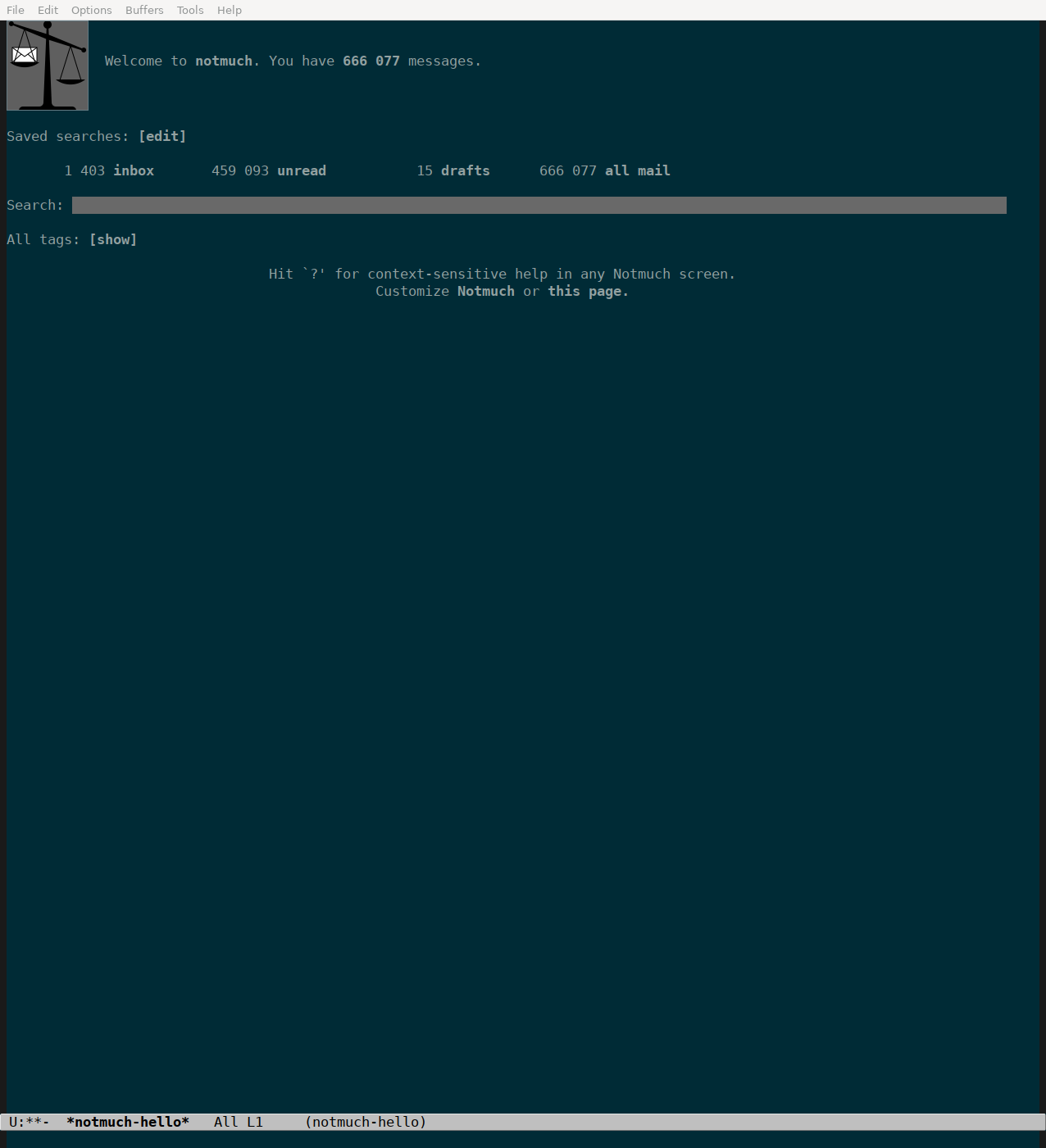
Task: Focus the Search input field
Action: point(539,205)
